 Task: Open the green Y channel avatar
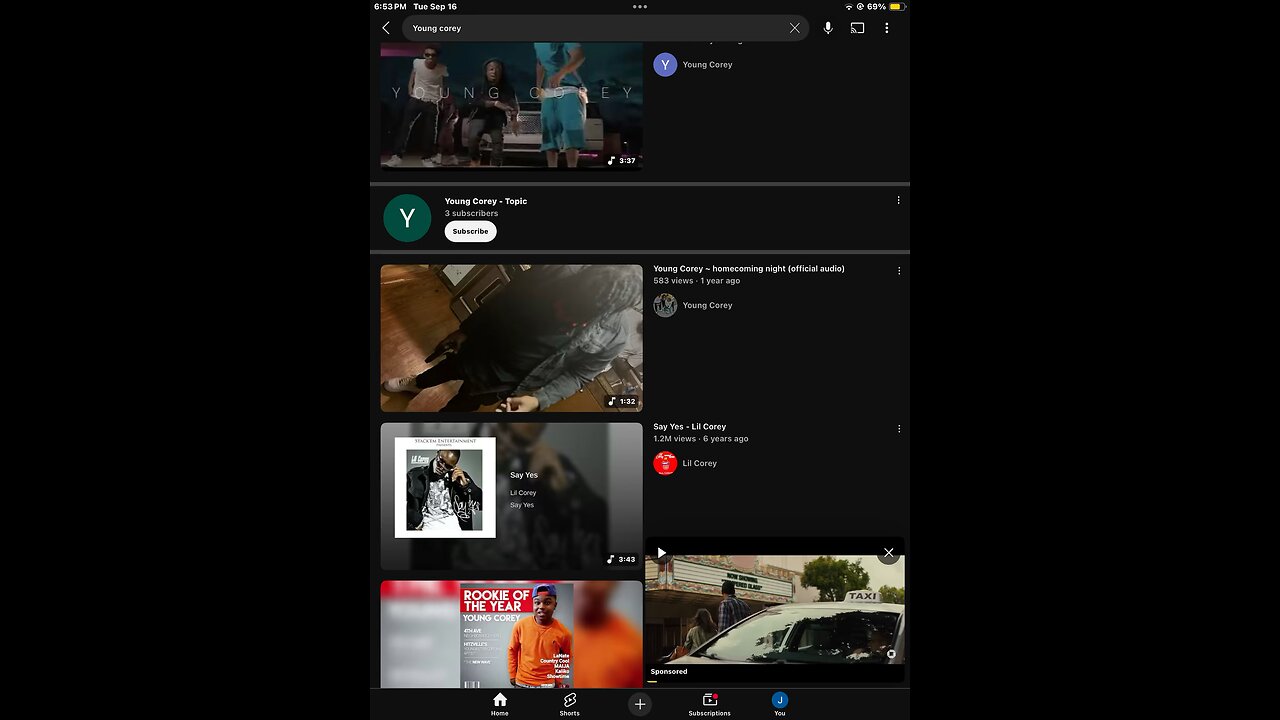[407, 217]
